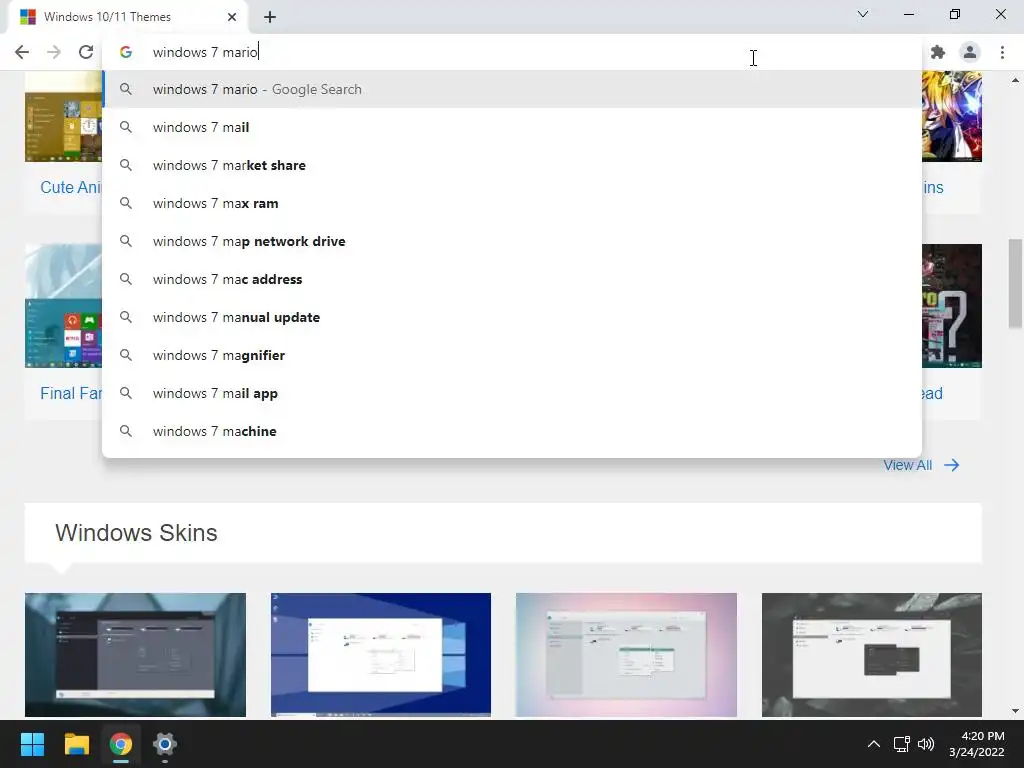Click the Chrome taskbar icon
The height and width of the screenshot is (768, 1024).
[121, 744]
